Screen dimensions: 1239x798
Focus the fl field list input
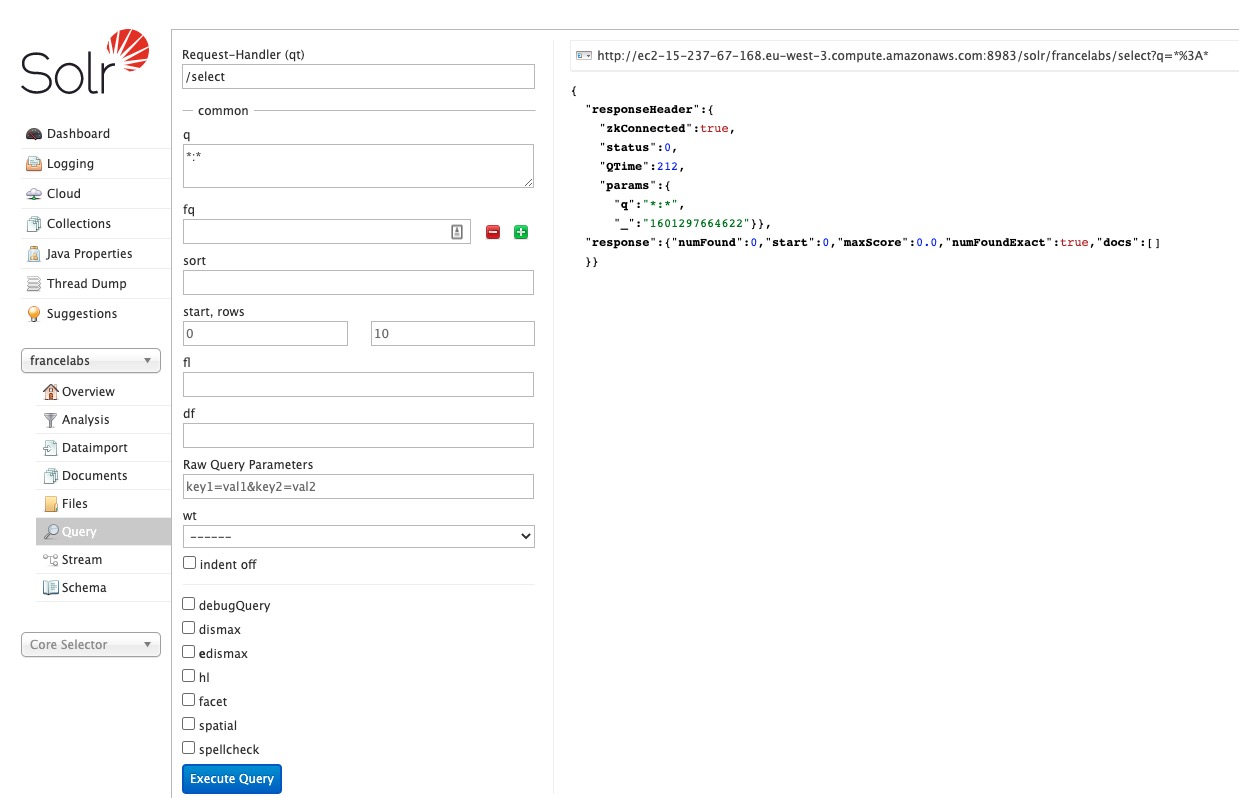[358, 385]
